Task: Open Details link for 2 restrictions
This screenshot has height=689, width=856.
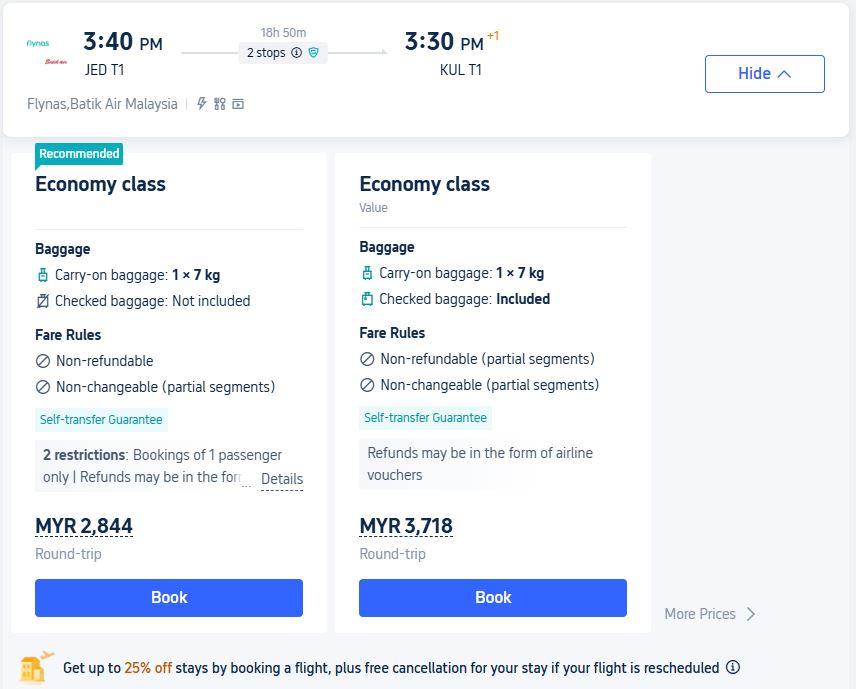Action: coord(282,479)
